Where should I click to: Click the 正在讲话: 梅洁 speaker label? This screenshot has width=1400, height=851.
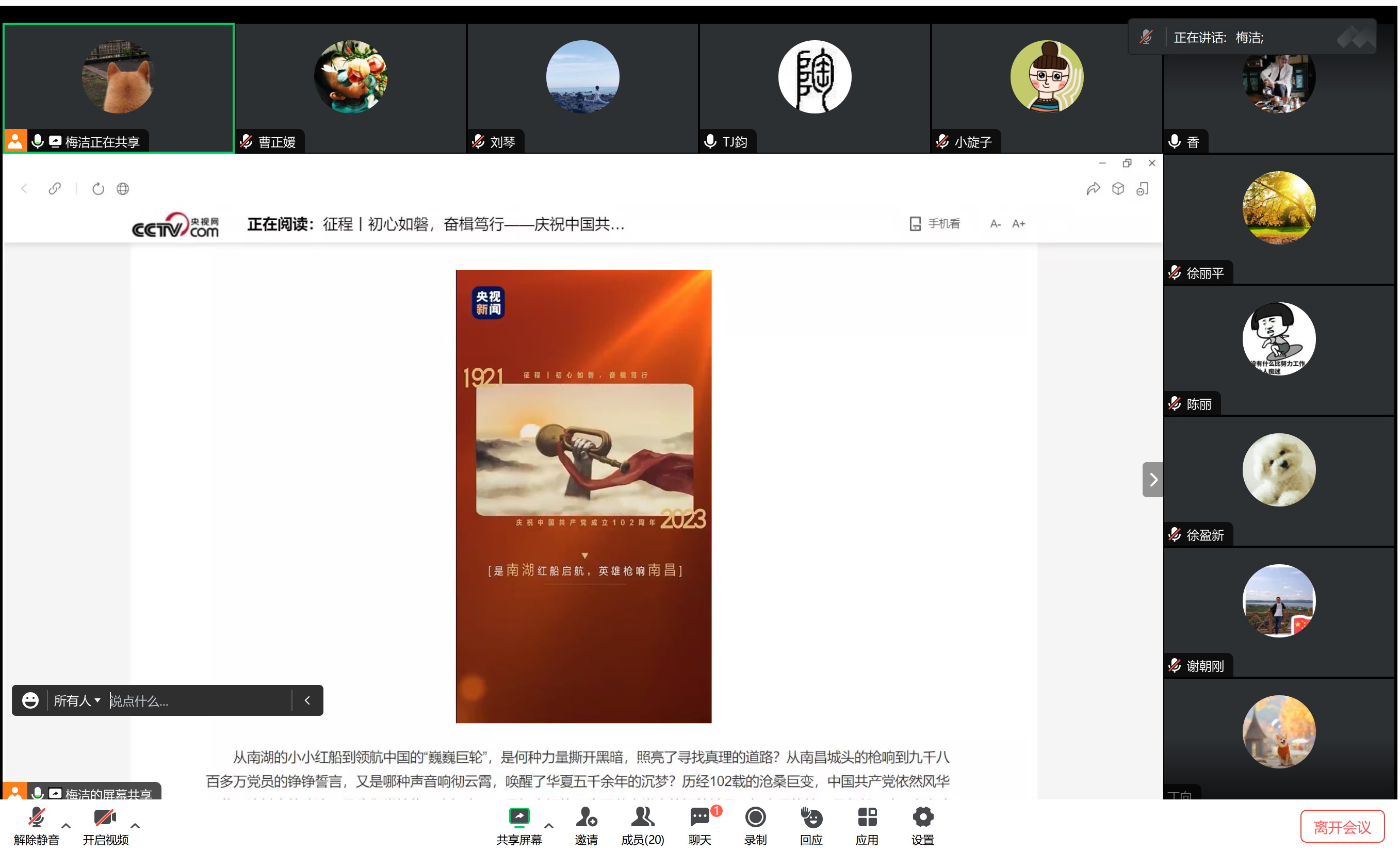pyautogui.click(x=1218, y=38)
